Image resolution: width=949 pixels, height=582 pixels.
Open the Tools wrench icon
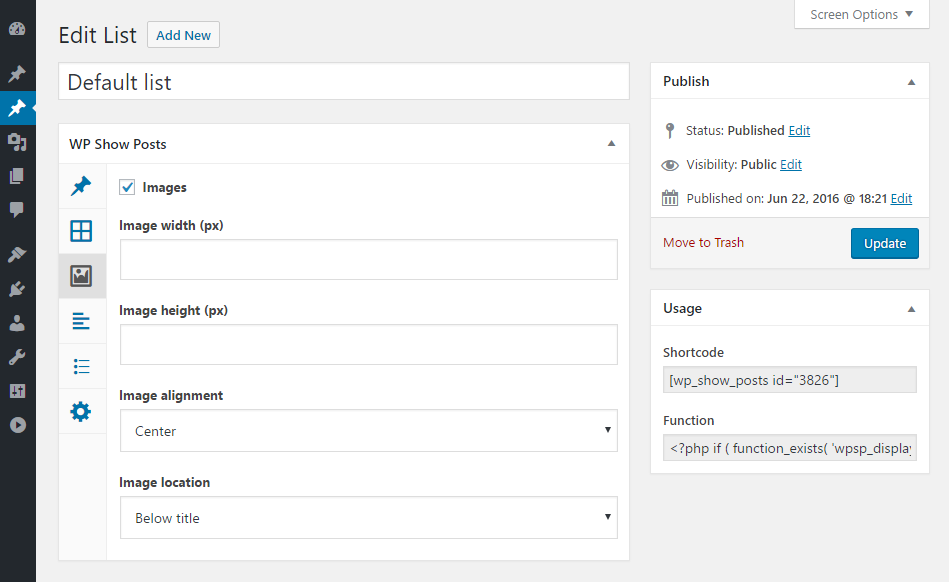pyautogui.click(x=17, y=357)
